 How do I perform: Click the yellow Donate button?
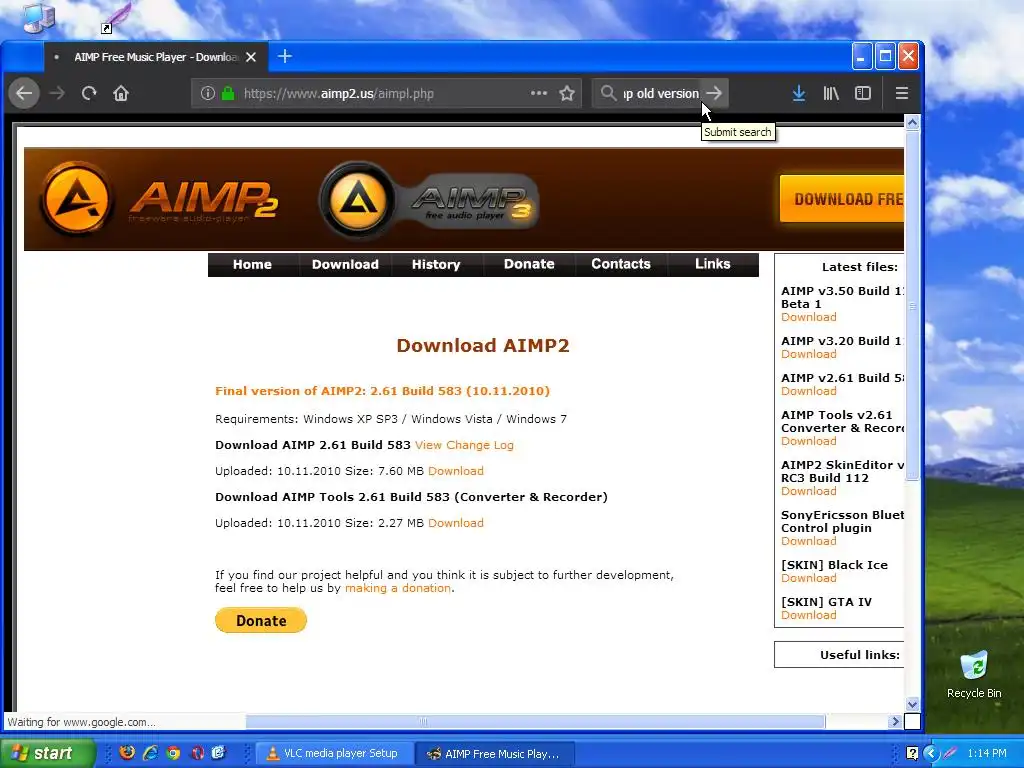[x=261, y=620]
